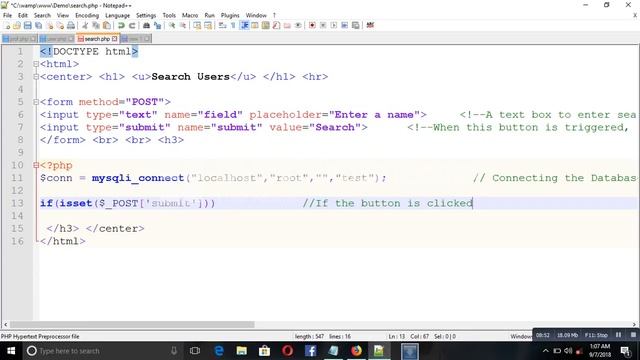Screen dimensions: 640x360
Task: Cut selection with the scissors icon
Action: pos(85,25)
